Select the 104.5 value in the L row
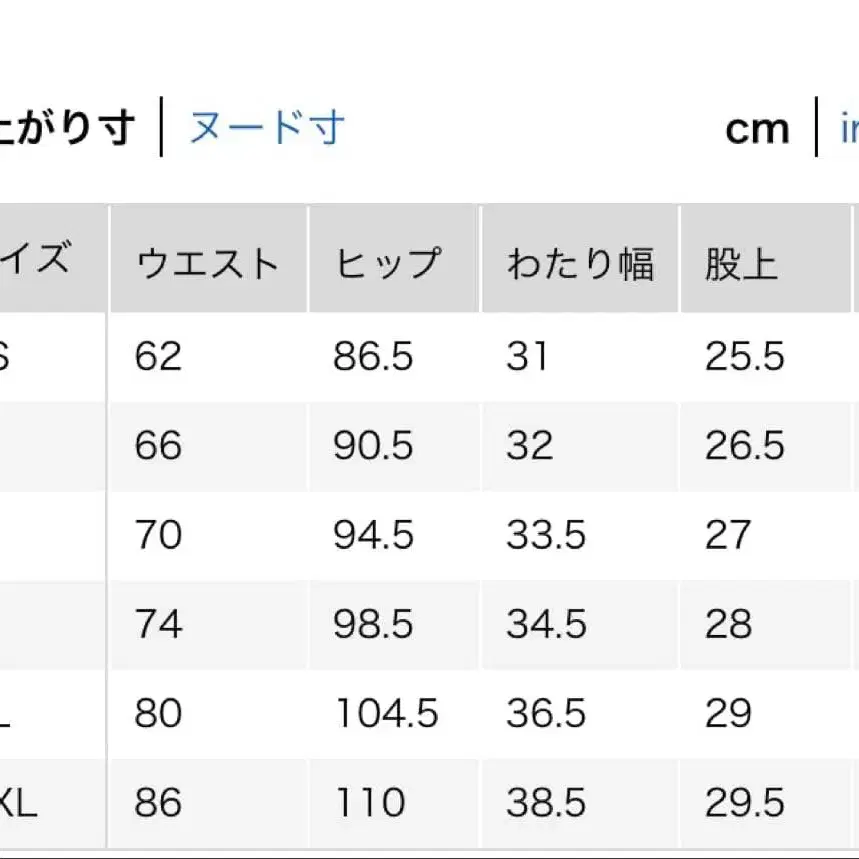Viewport: 859px width, 859px height. pos(385,714)
